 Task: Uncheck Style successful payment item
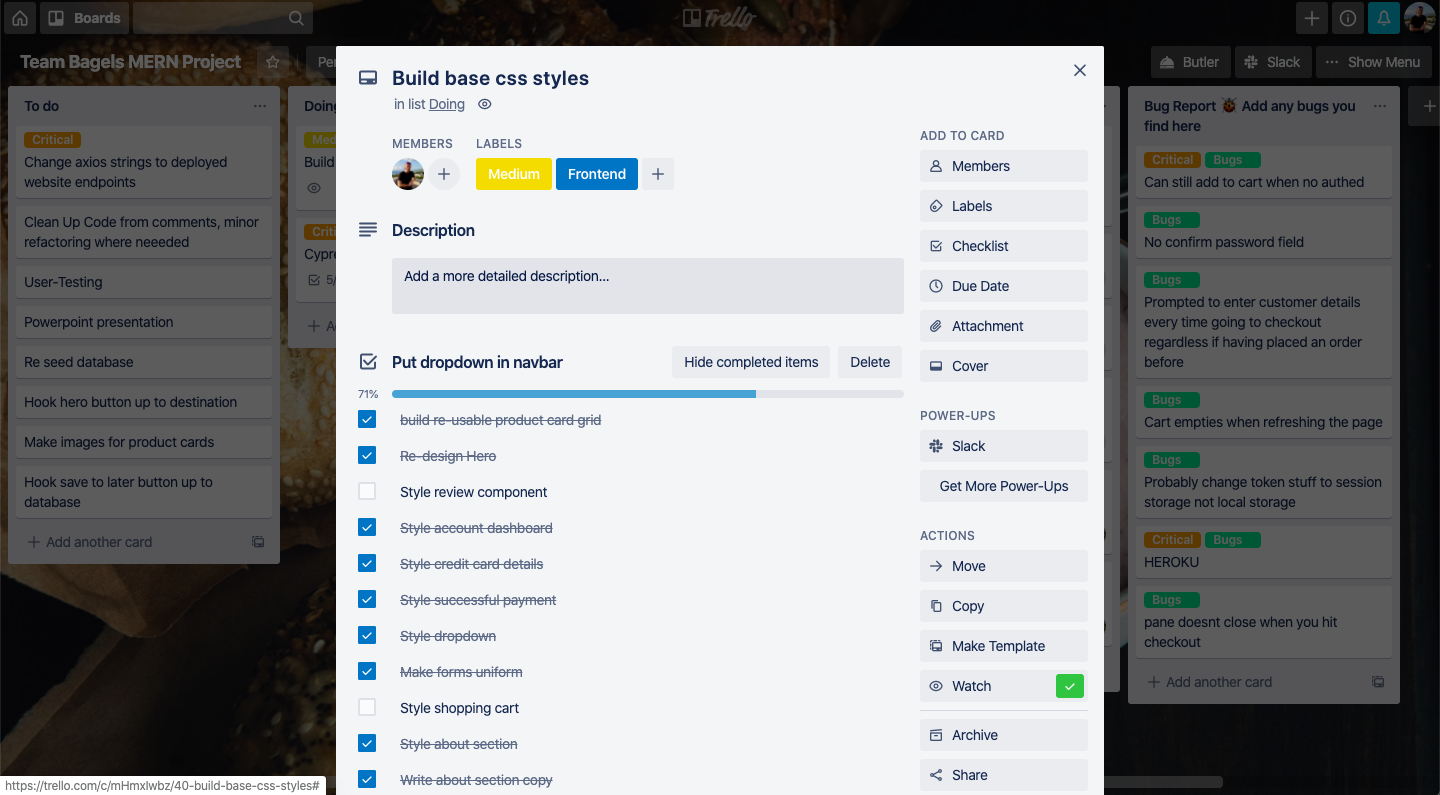coord(367,599)
